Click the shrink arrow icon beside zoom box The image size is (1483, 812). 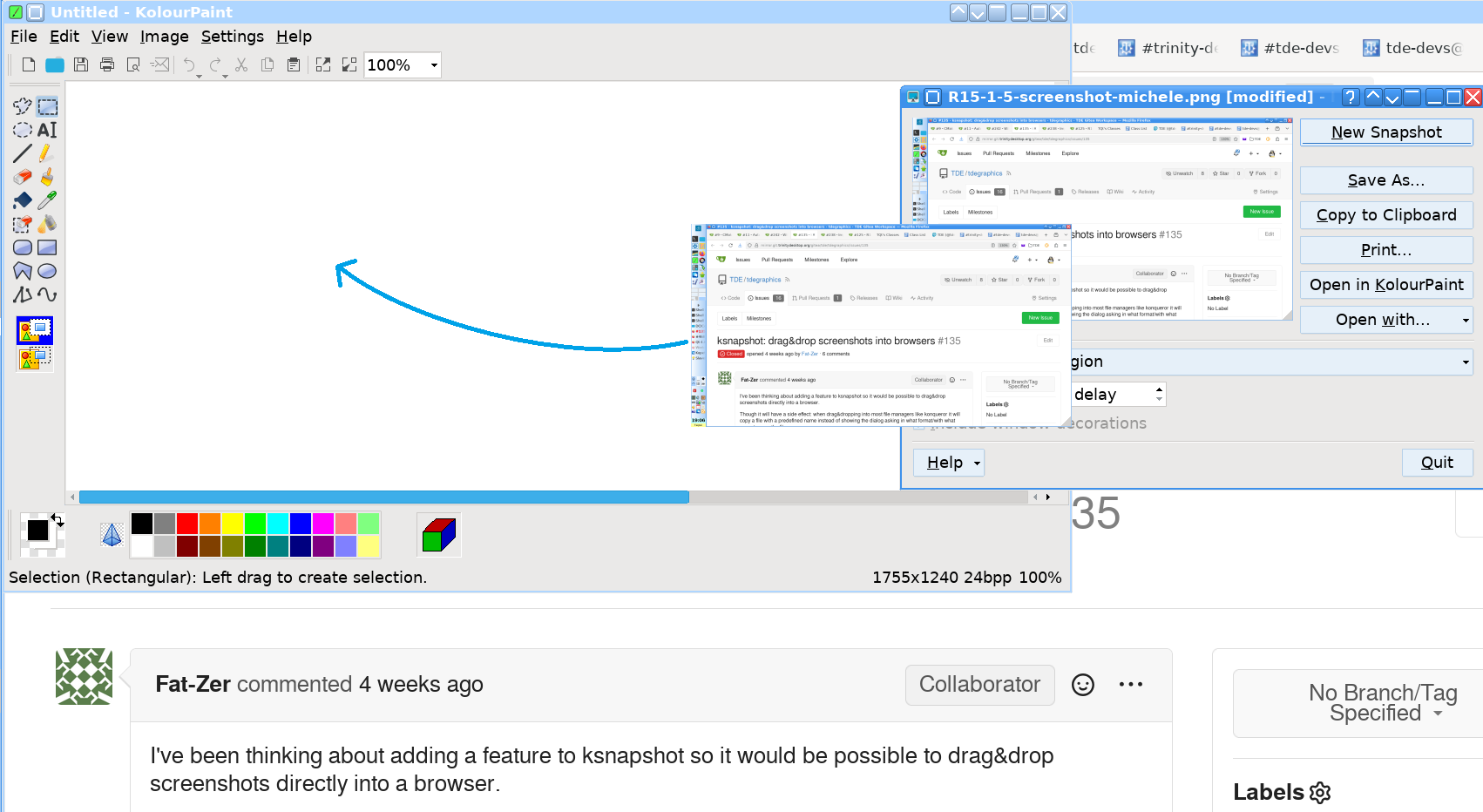tap(349, 64)
